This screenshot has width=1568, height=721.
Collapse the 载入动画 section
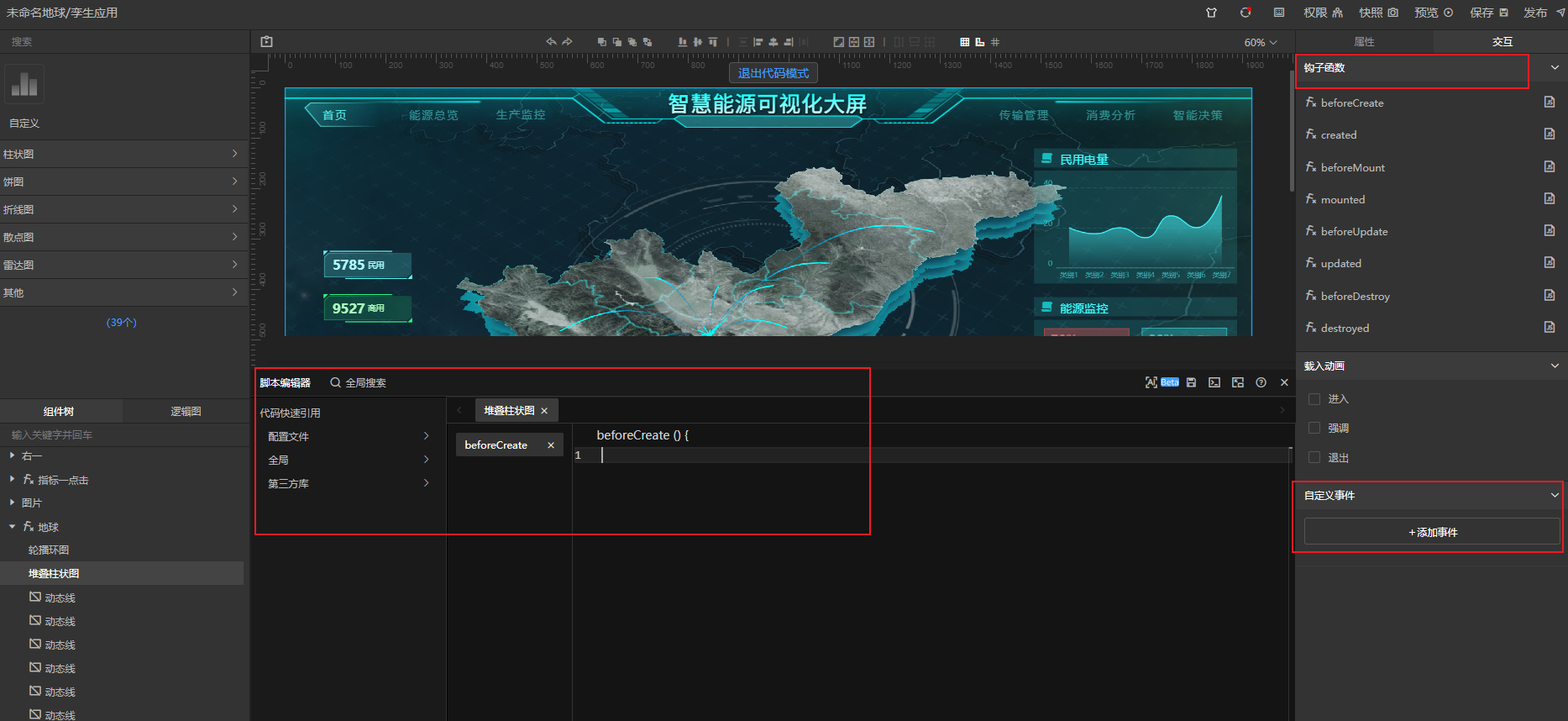(x=1555, y=366)
